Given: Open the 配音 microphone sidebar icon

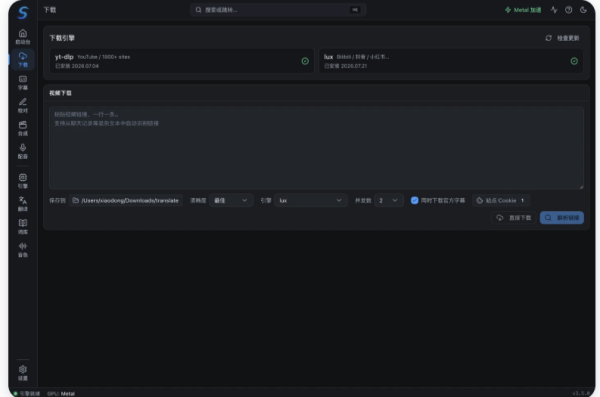Looking at the screenshot, I should pyautogui.click(x=23, y=152).
